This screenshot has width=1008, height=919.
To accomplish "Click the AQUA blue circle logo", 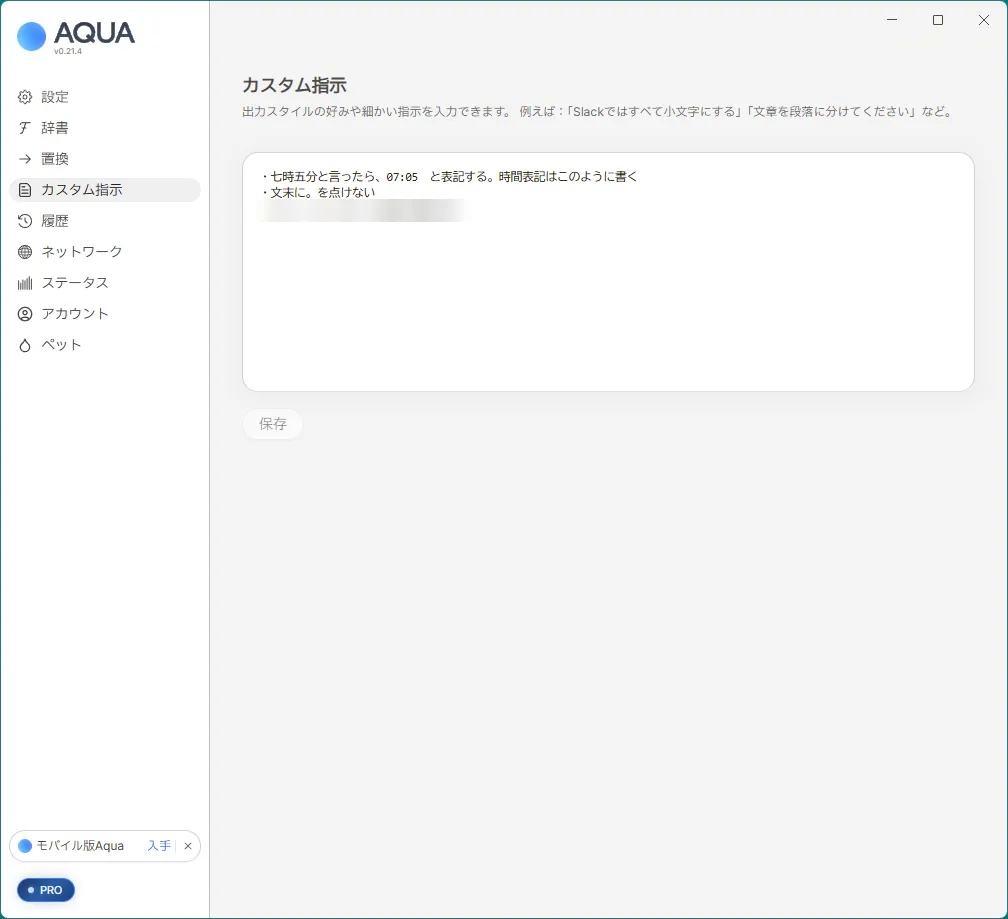I will (x=32, y=37).
